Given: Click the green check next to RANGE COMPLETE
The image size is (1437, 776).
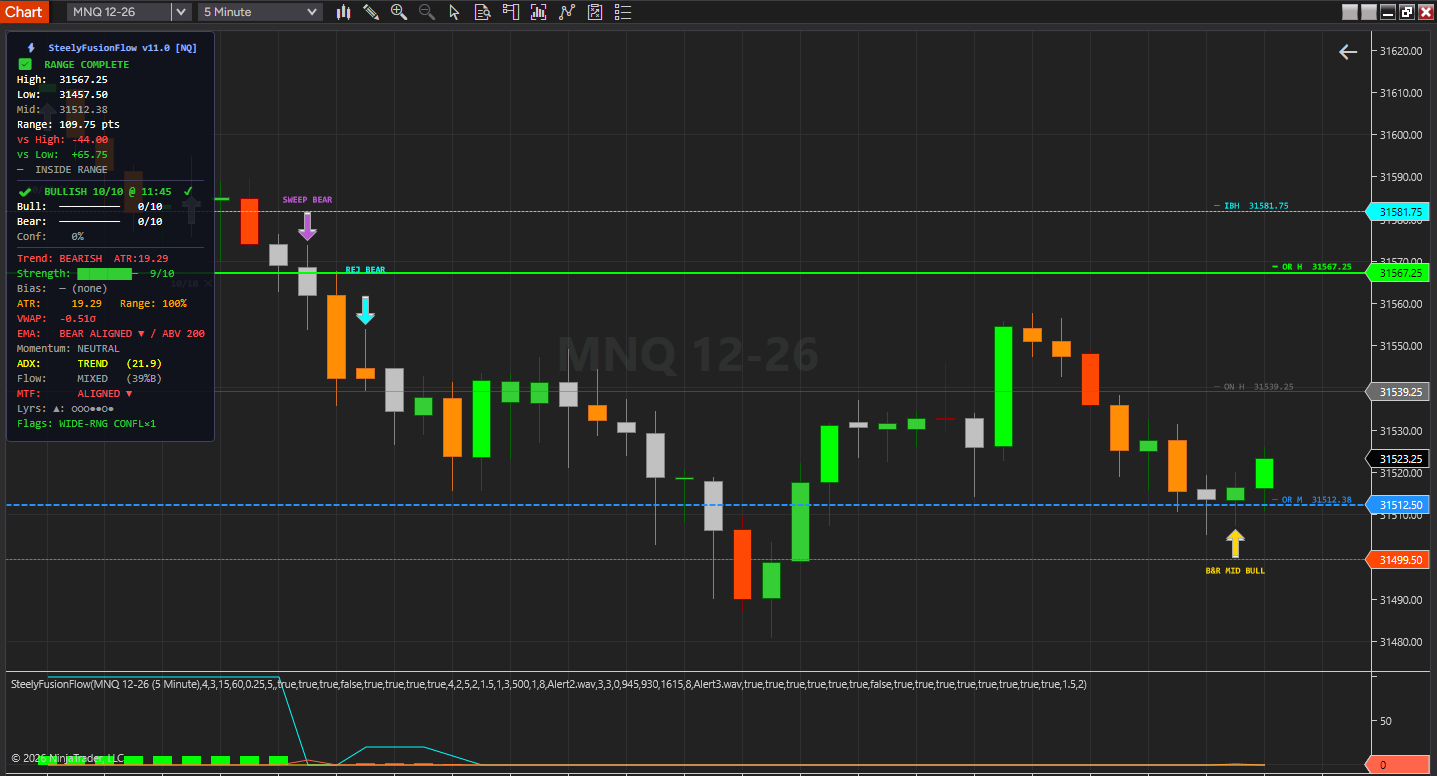Looking at the screenshot, I should (25, 64).
